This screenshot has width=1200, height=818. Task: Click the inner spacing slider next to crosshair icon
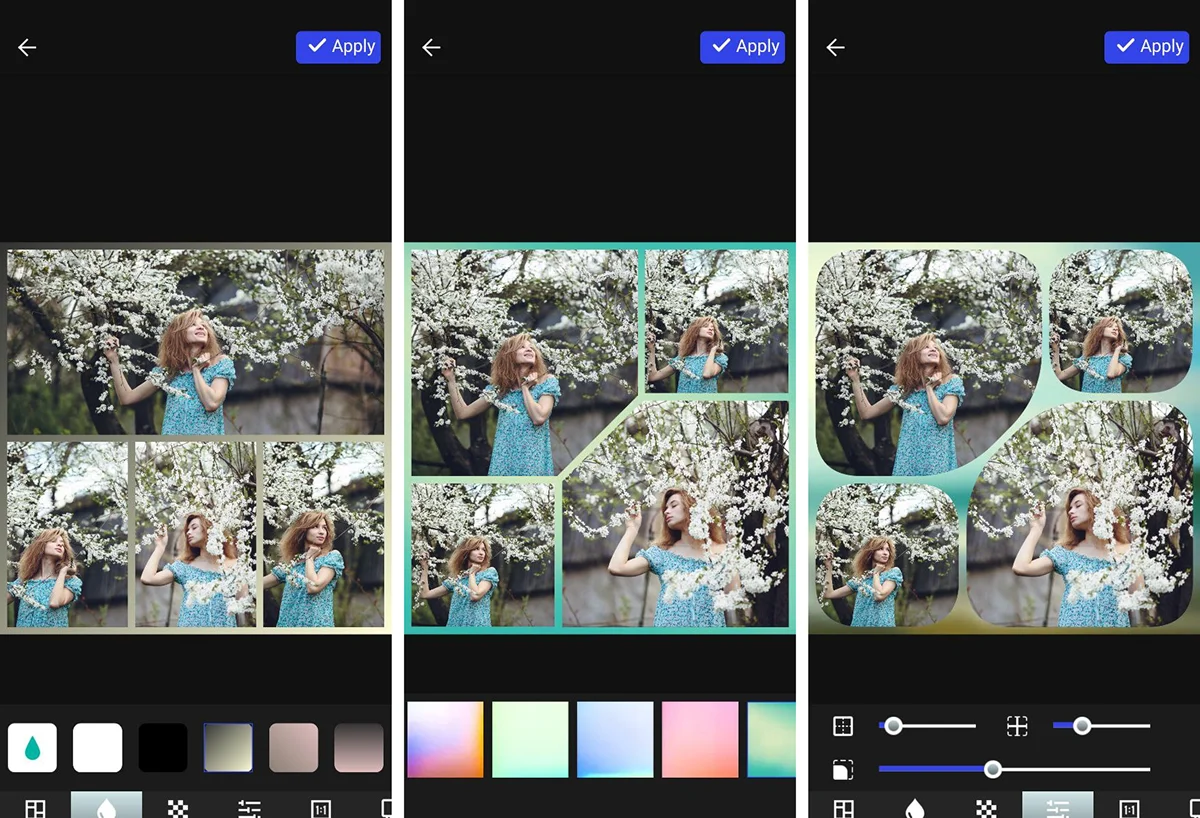coord(1101,726)
